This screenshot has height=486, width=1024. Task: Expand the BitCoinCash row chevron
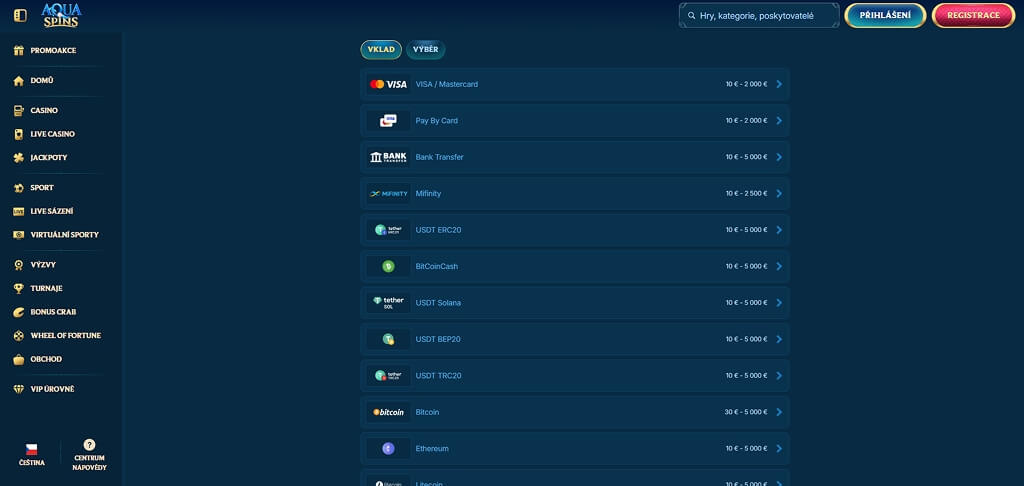click(x=778, y=267)
